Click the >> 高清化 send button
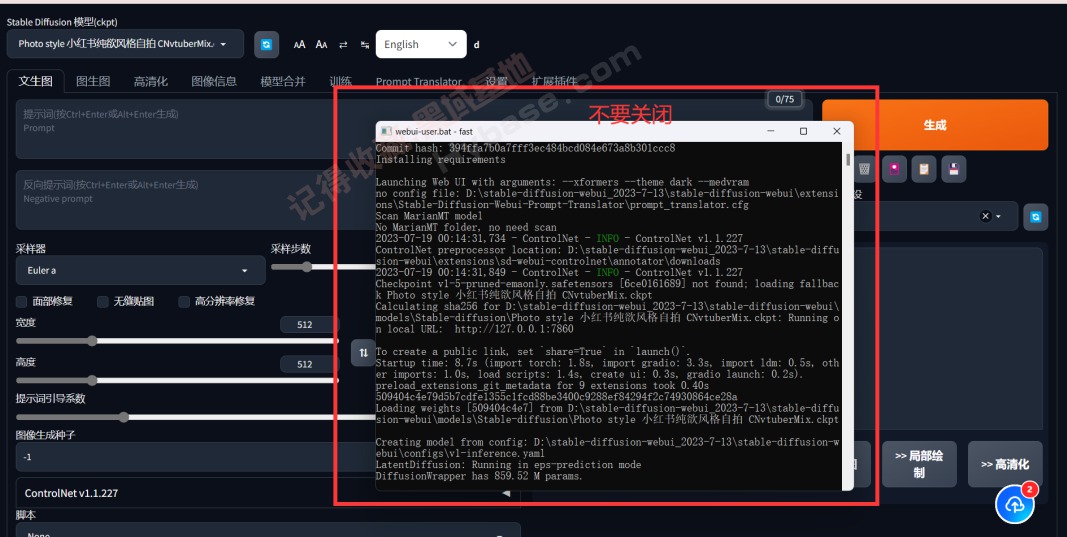This screenshot has height=537, width=1067. click(1005, 464)
